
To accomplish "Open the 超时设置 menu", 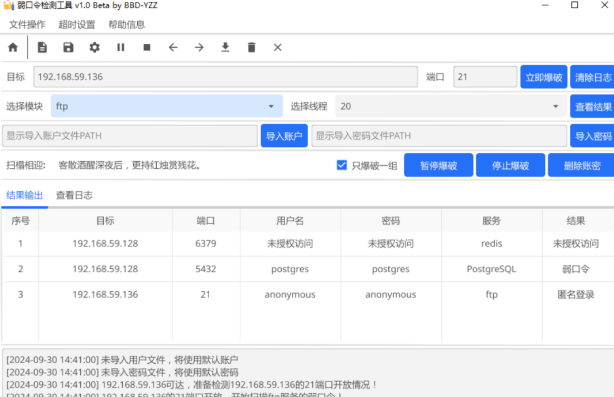I will pos(77,25).
